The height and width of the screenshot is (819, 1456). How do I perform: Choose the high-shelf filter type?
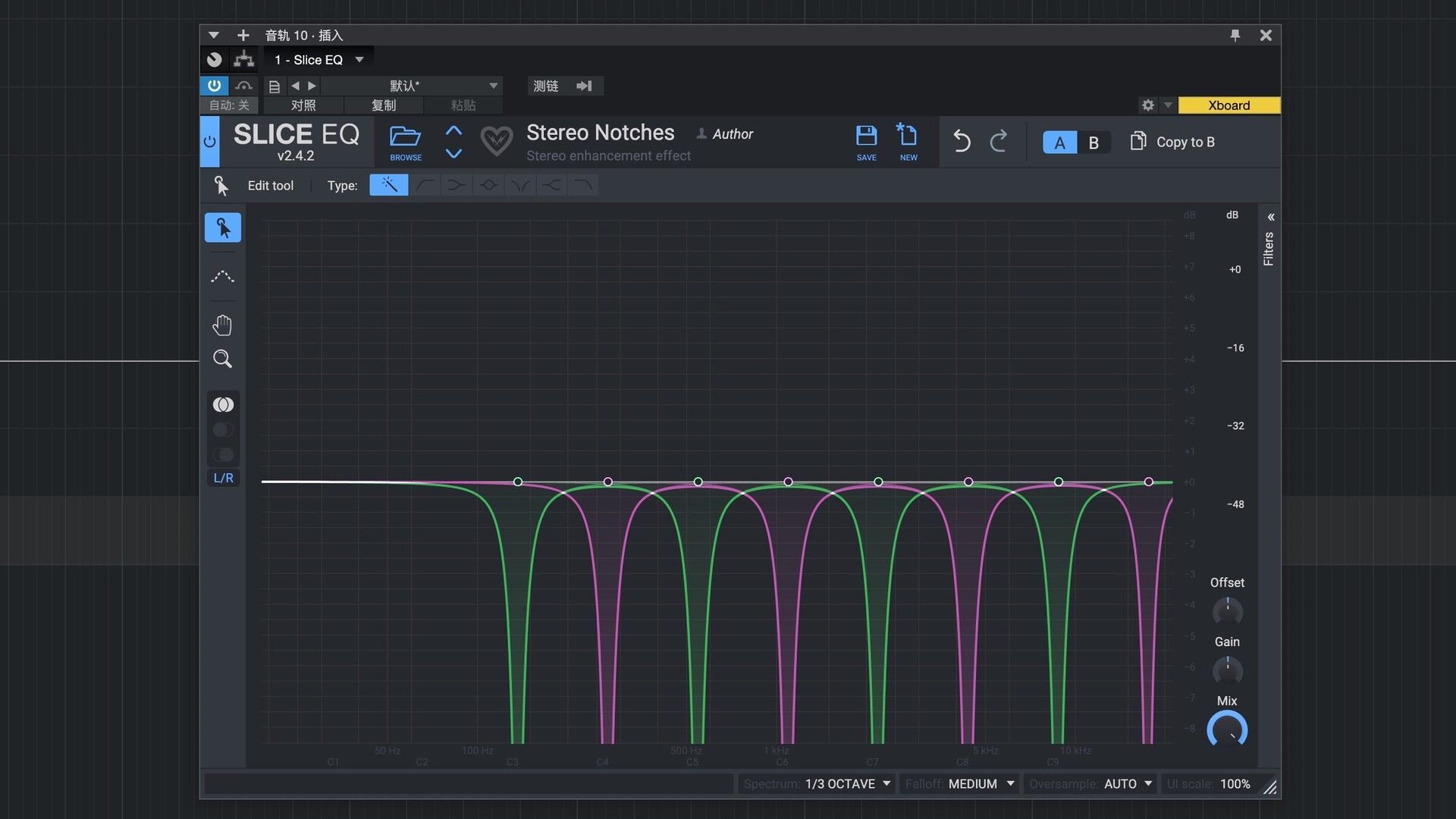552,185
